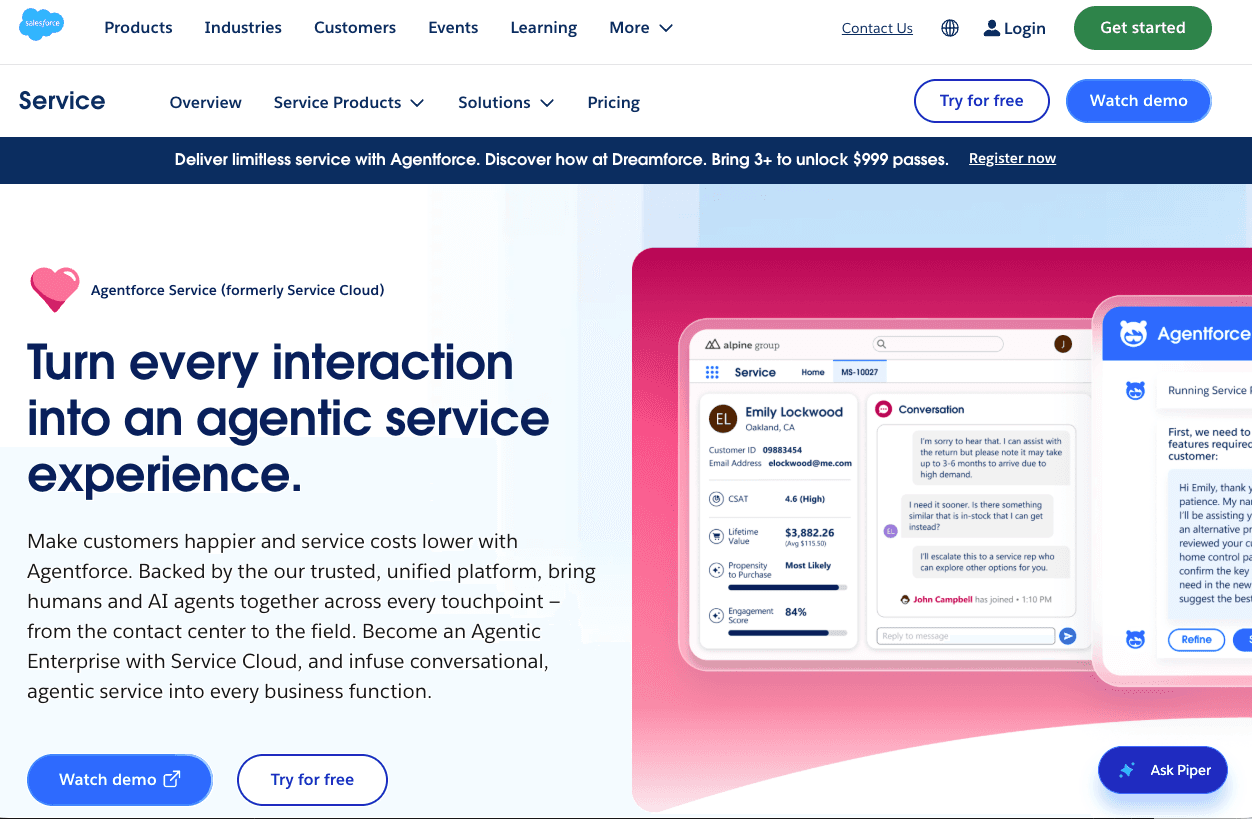
Task: Click the Lifetime Value cart icon
Action: (x=716, y=536)
